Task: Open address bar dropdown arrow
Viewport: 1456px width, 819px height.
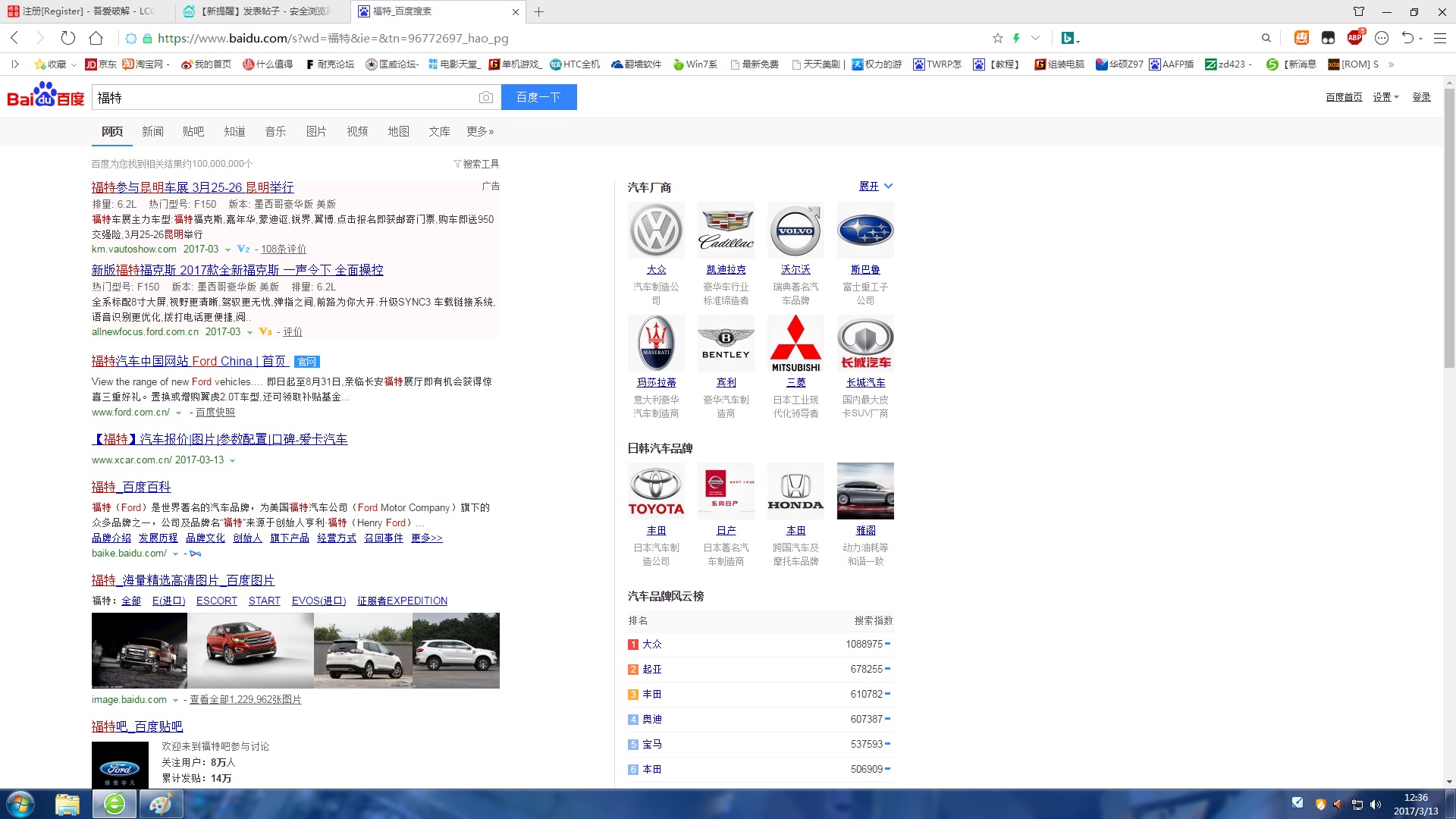Action: (1035, 38)
